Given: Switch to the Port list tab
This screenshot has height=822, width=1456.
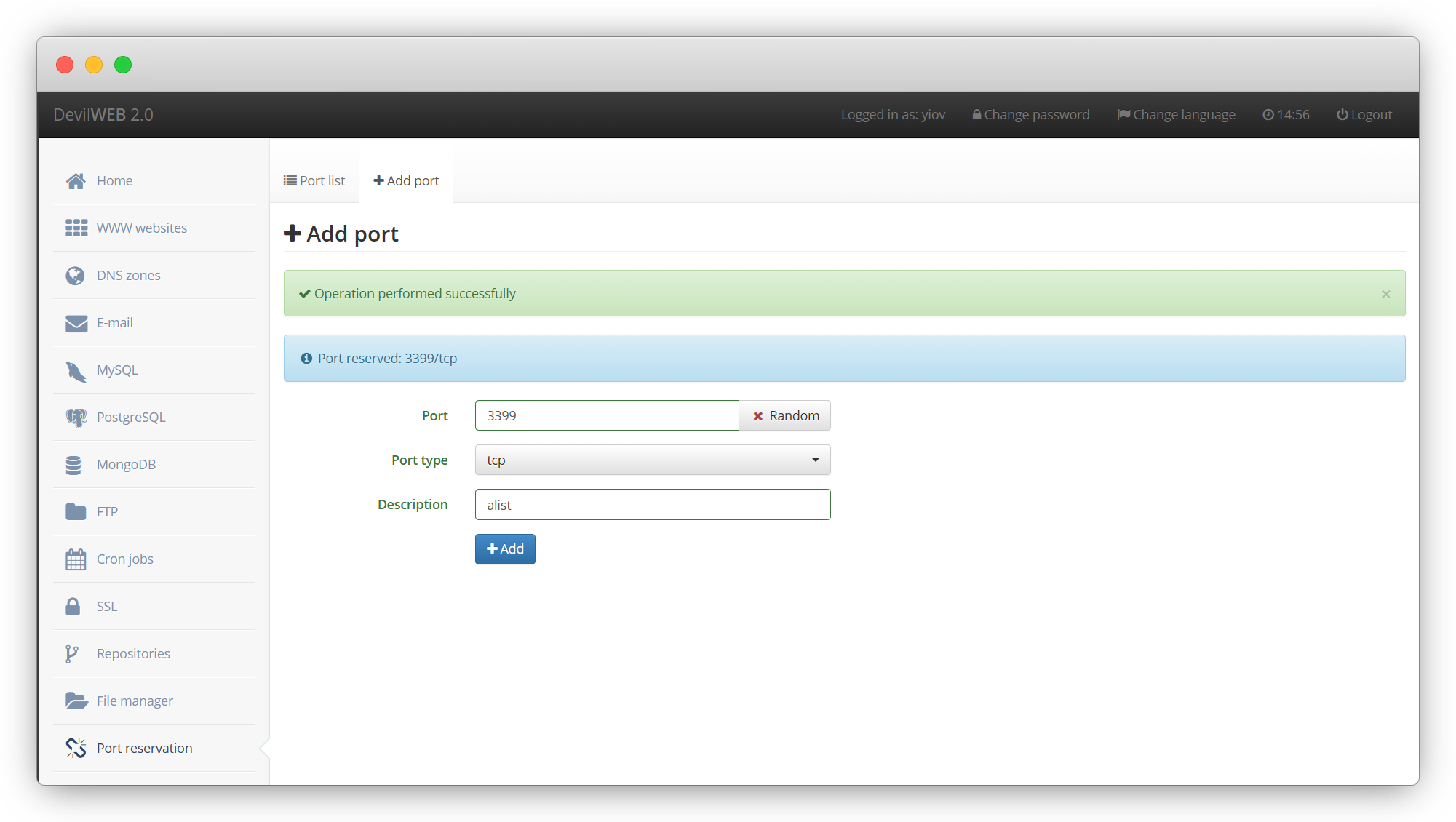Looking at the screenshot, I should tap(314, 180).
